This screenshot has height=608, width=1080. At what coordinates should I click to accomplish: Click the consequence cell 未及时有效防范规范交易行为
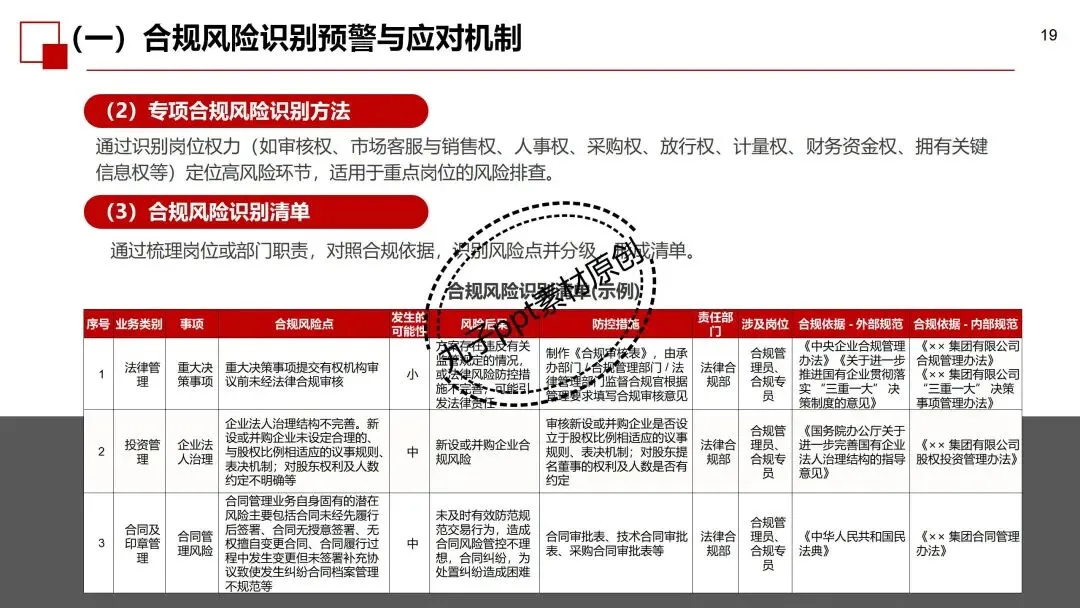pyautogui.click(x=483, y=543)
